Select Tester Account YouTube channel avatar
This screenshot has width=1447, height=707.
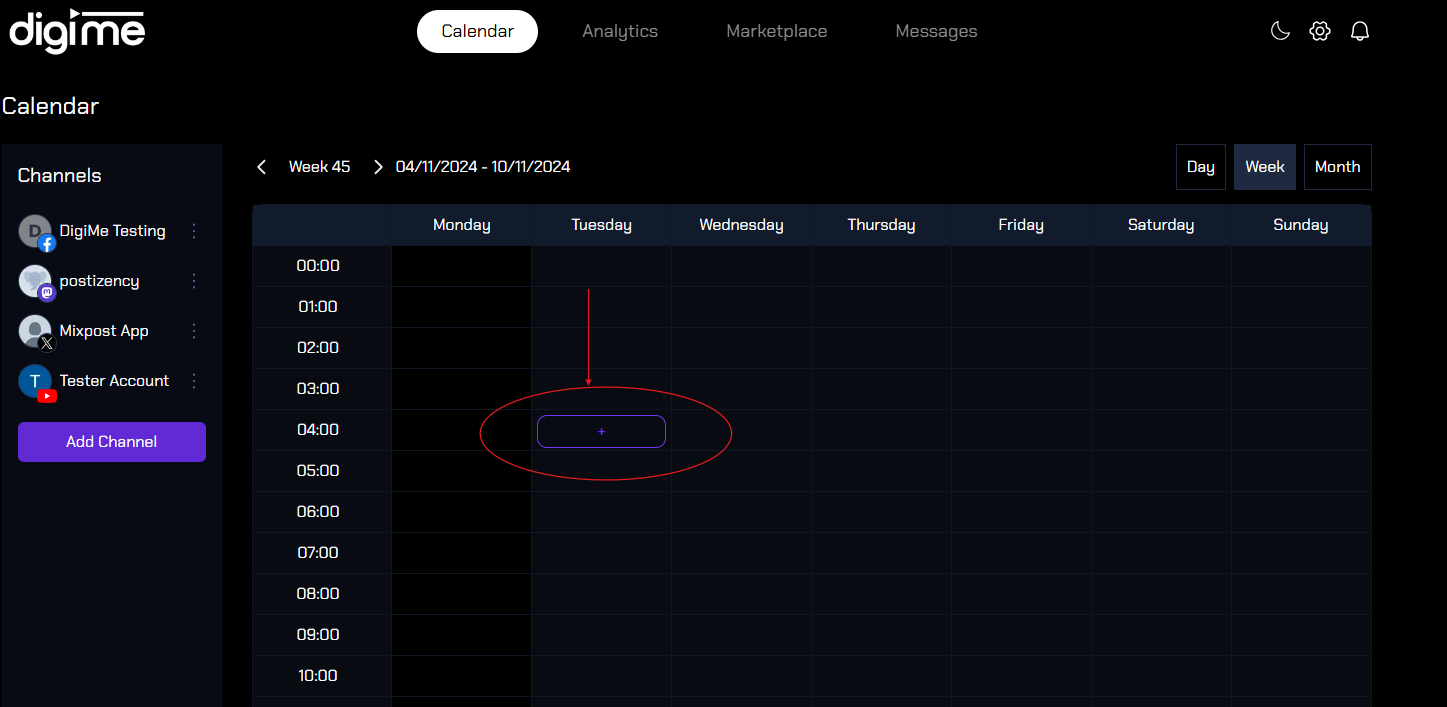tap(36, 382)
